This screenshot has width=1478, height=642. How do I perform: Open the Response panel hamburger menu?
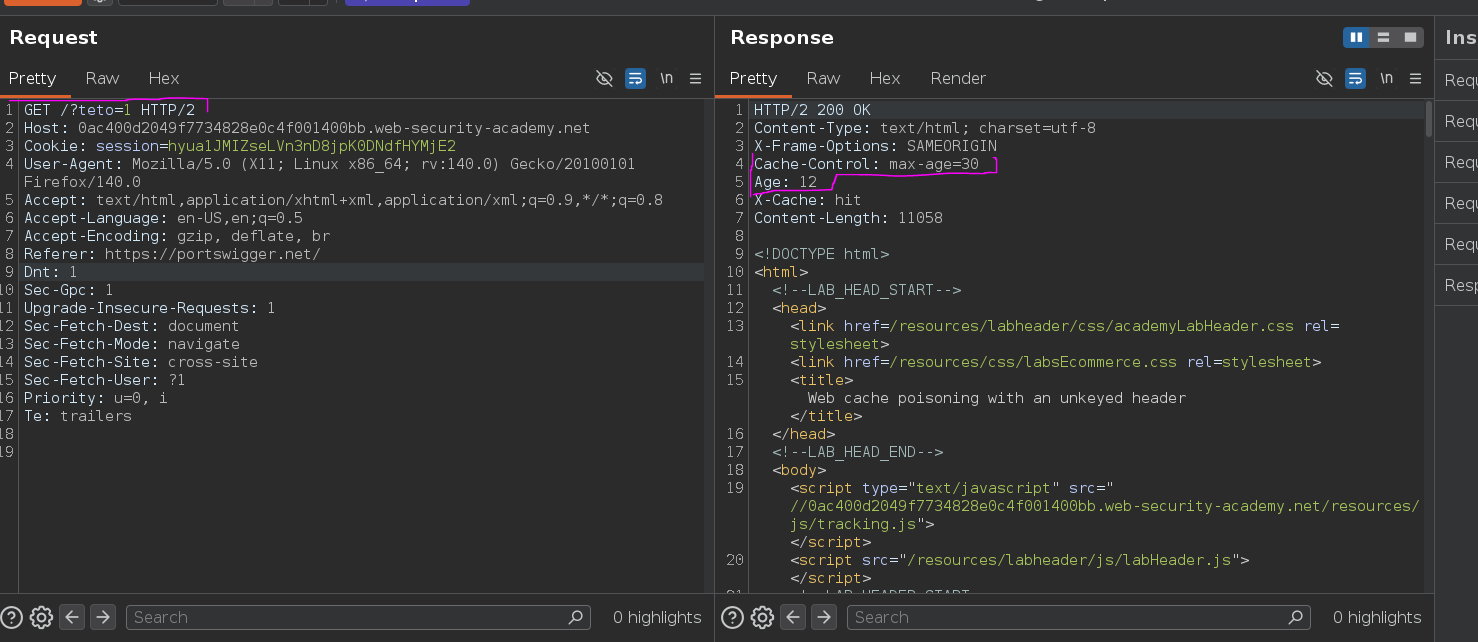point(1416,78)
